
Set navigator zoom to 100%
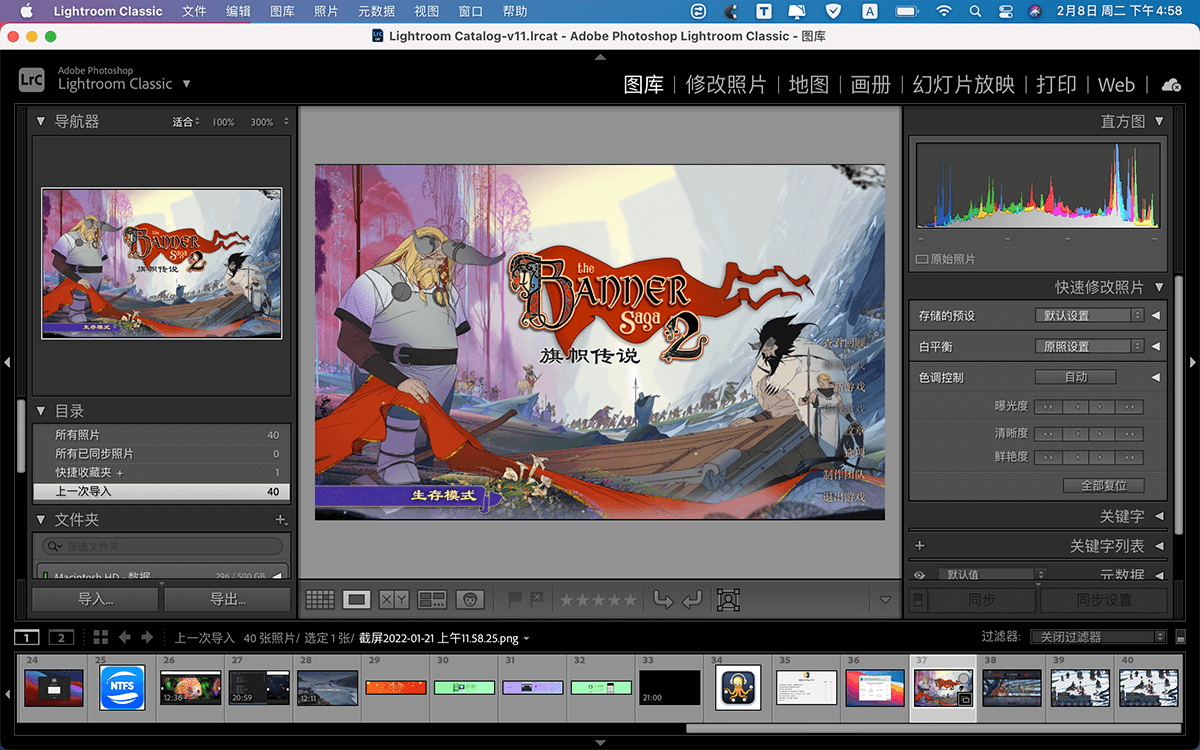click(223, 122)
